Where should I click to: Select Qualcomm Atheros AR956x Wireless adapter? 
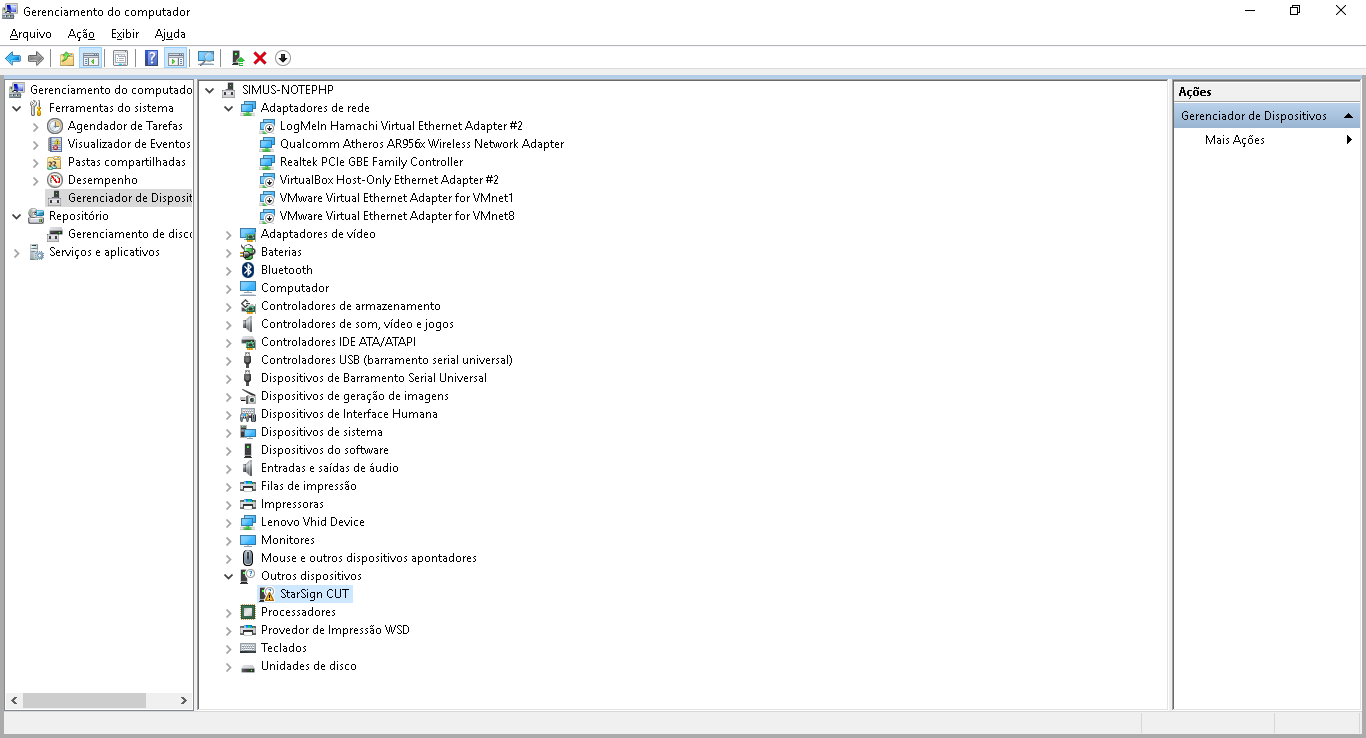(421, 144)
